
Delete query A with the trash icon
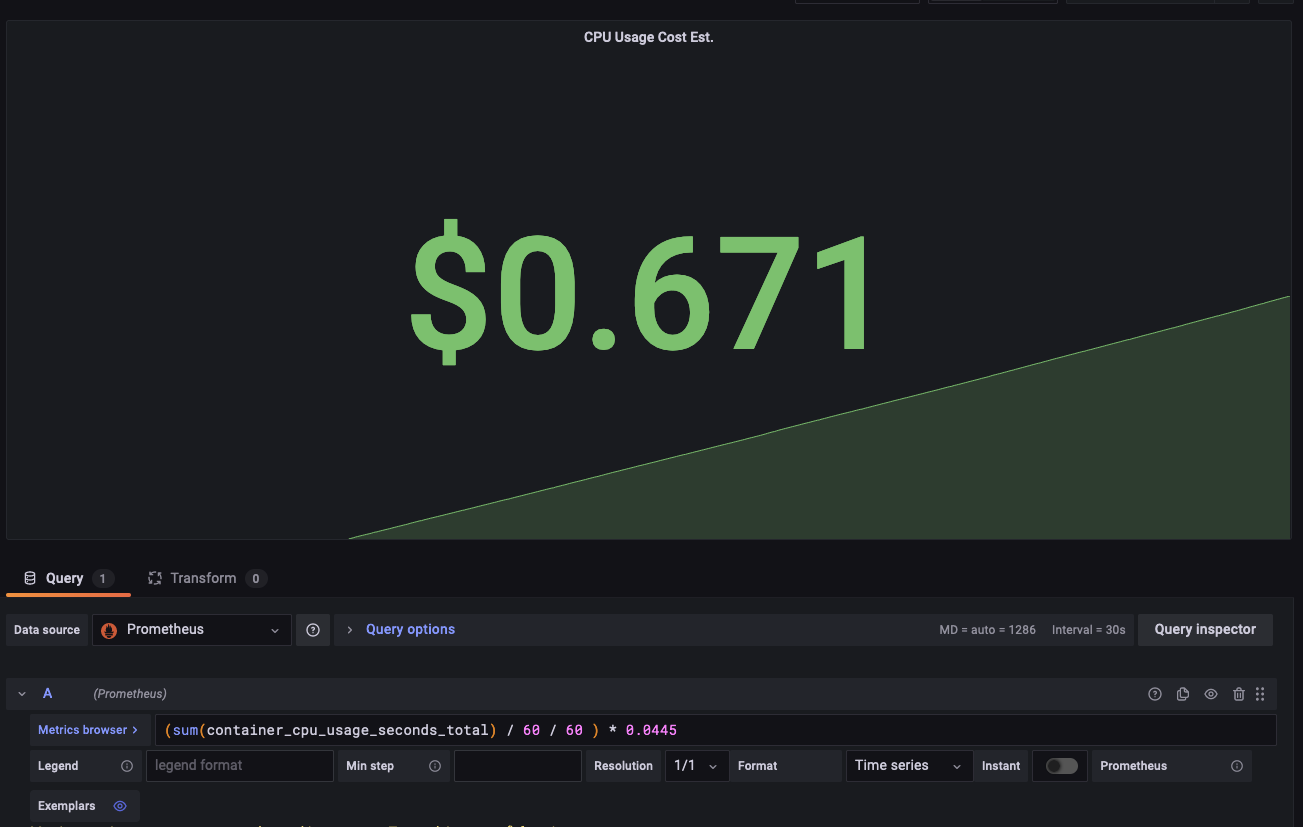click(x=1238, y=693)
